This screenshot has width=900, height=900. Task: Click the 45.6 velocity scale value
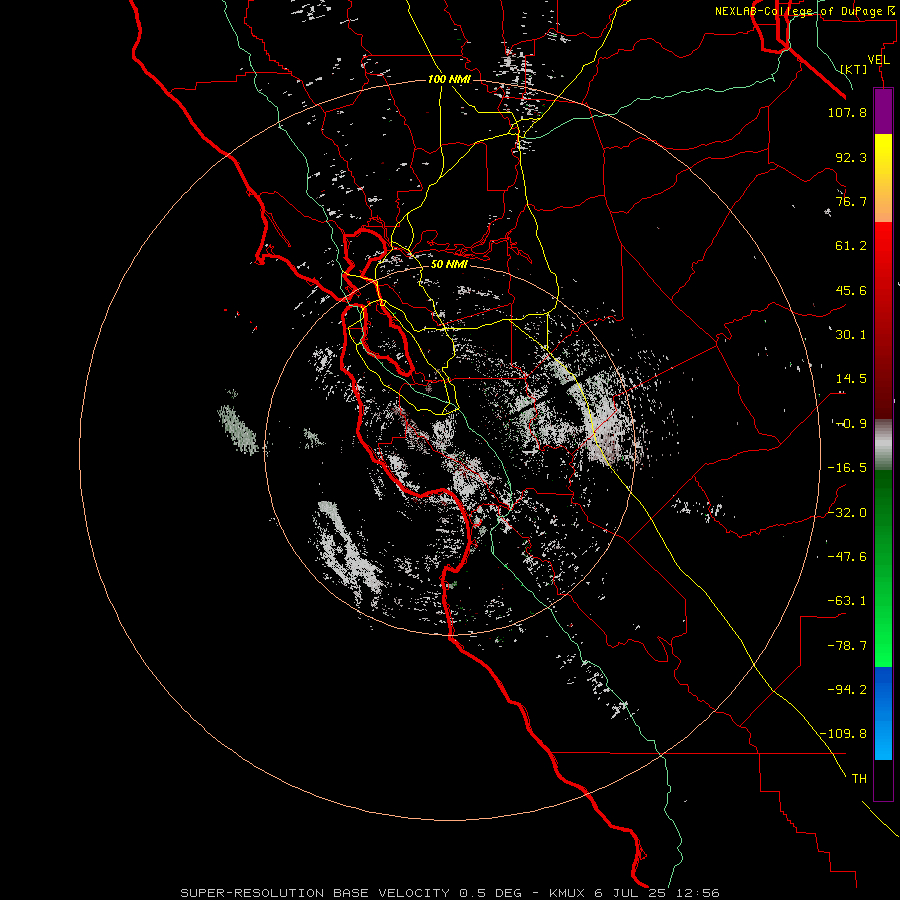[851, 290]
